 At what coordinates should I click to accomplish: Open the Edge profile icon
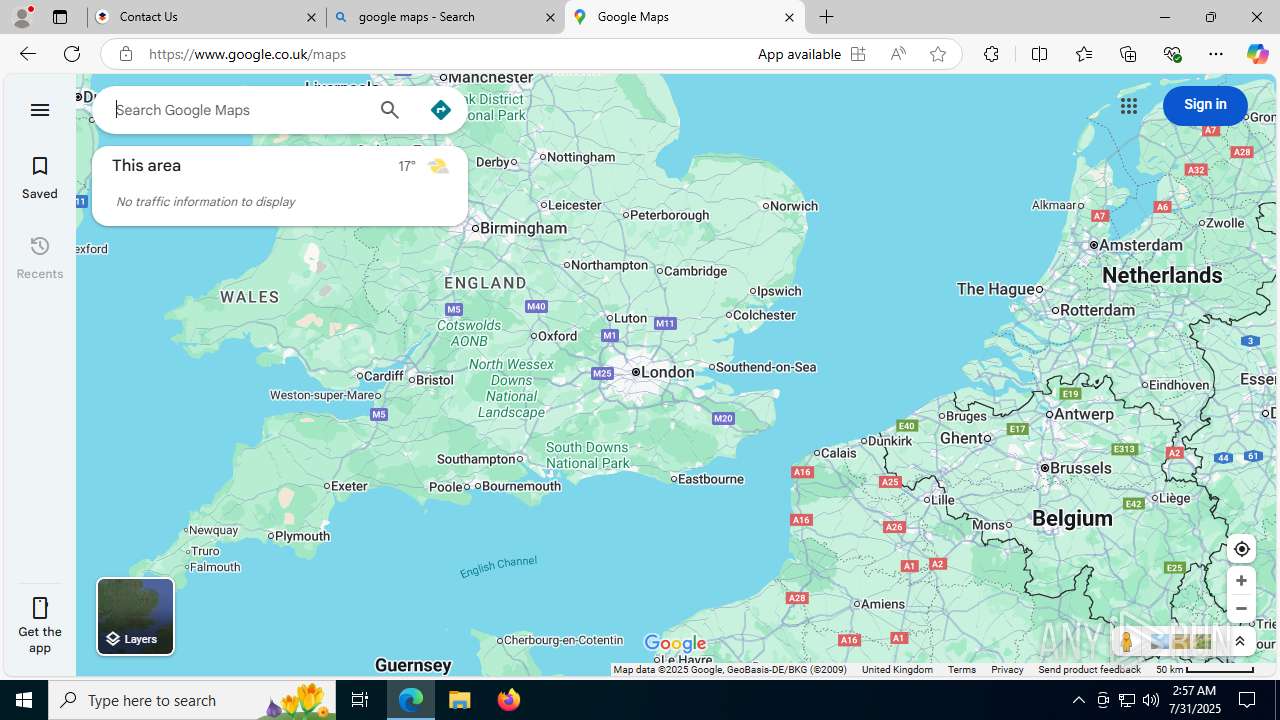pos(22,17)
